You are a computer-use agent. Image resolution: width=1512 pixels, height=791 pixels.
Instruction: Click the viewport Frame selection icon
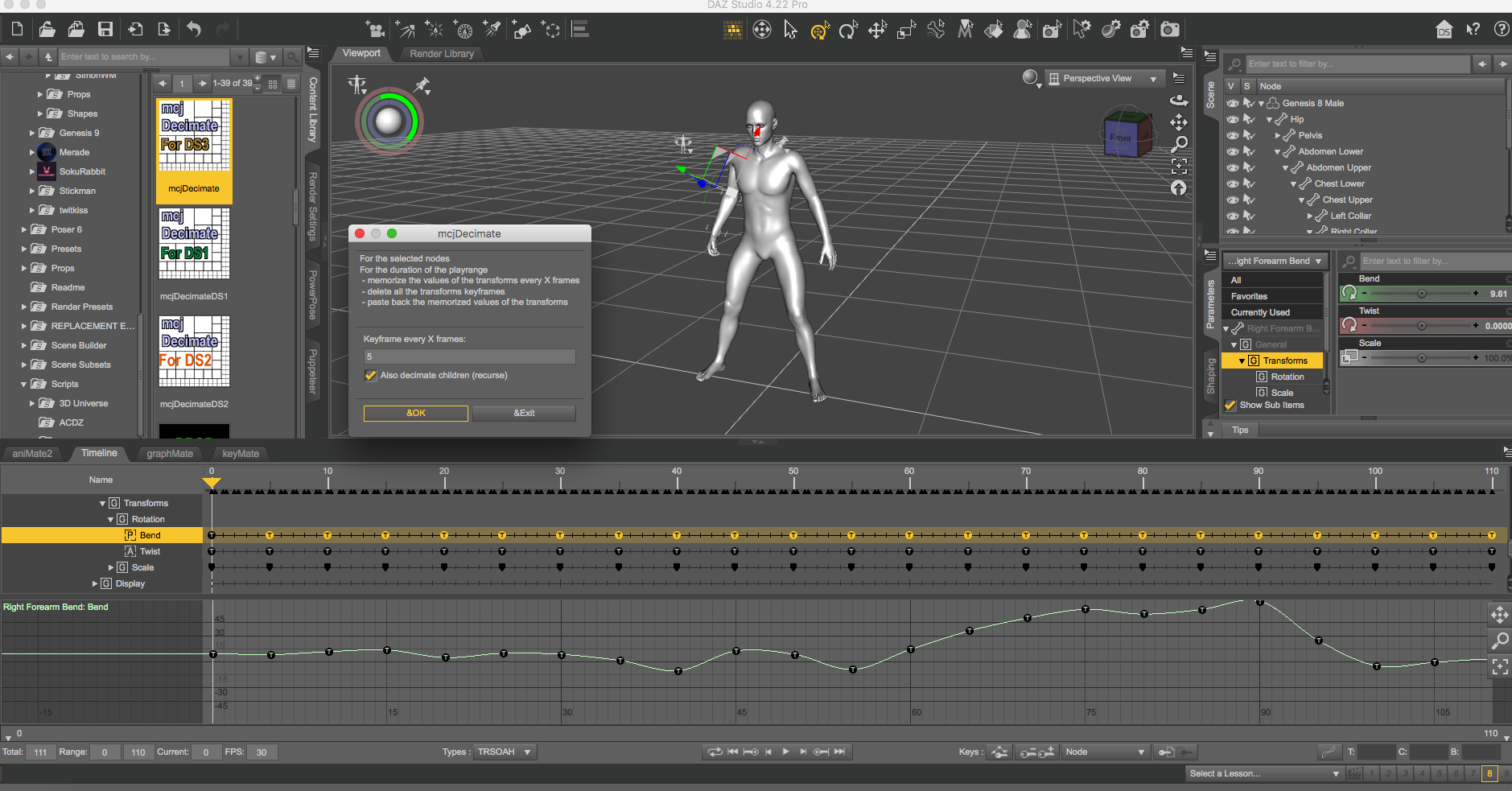1179,166
